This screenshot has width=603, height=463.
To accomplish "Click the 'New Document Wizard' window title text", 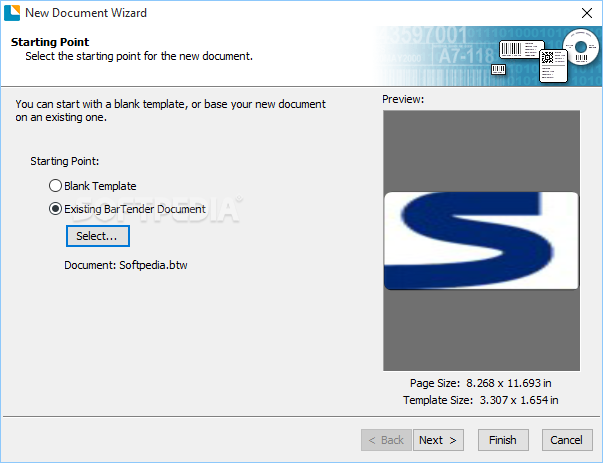I will pos(86,13).
